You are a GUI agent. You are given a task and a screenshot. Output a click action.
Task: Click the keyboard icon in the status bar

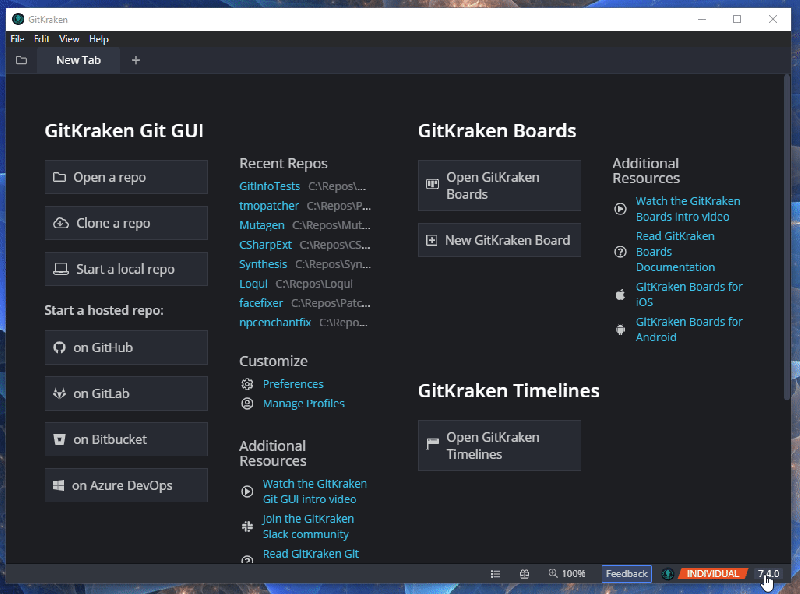[x=524, y=574]
